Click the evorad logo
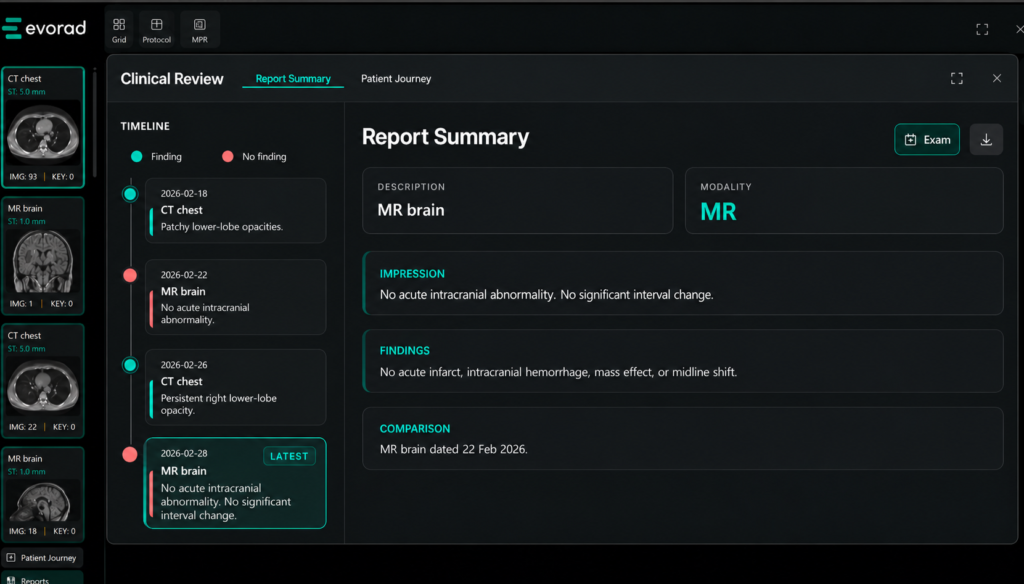Viewport: 1024px width, 584px height. [x=44, y=28]
